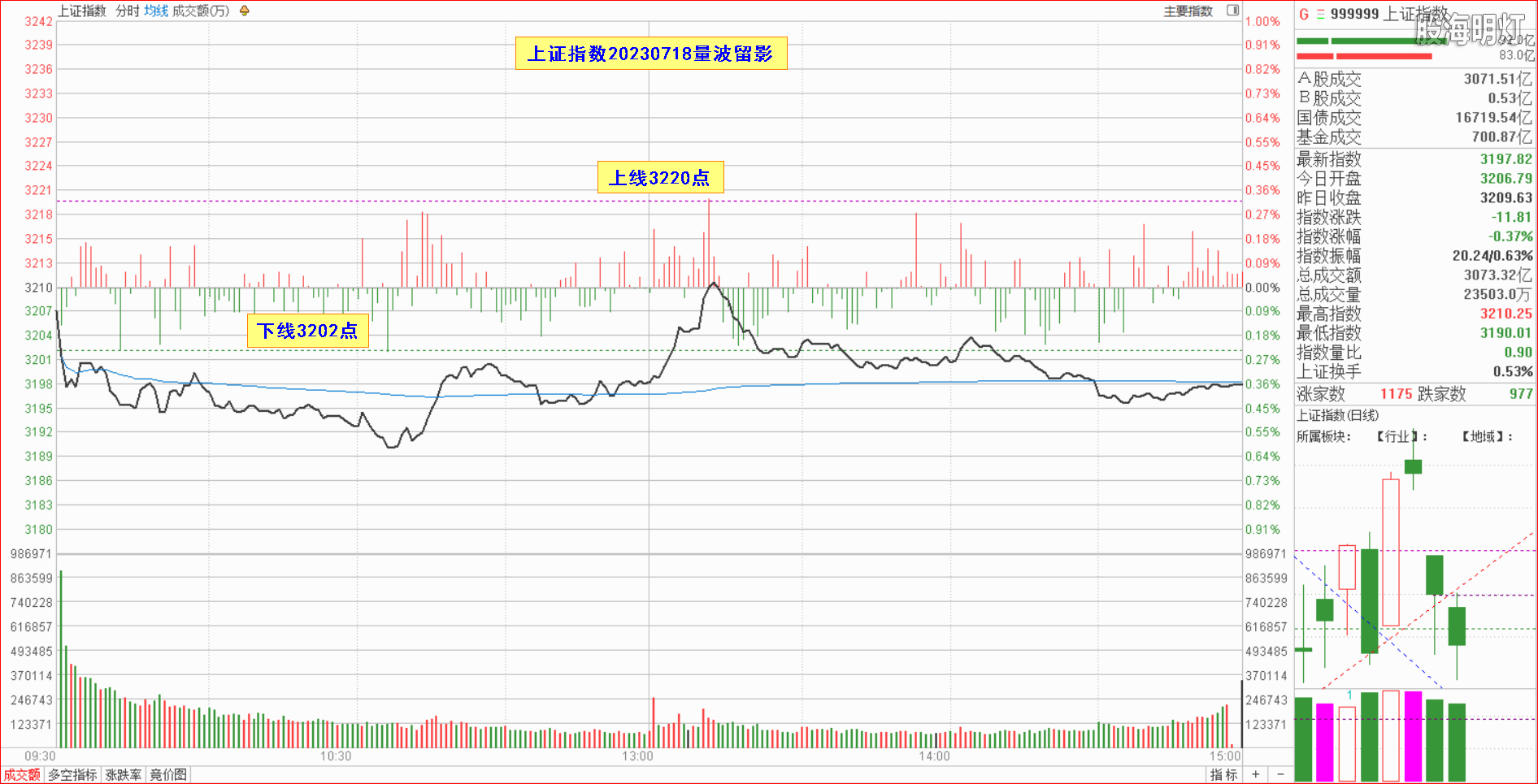This screenshot has width=1538, height=784.
Task: Click 基金成交 value 700.87亿
Action: tap(1501, 137)
